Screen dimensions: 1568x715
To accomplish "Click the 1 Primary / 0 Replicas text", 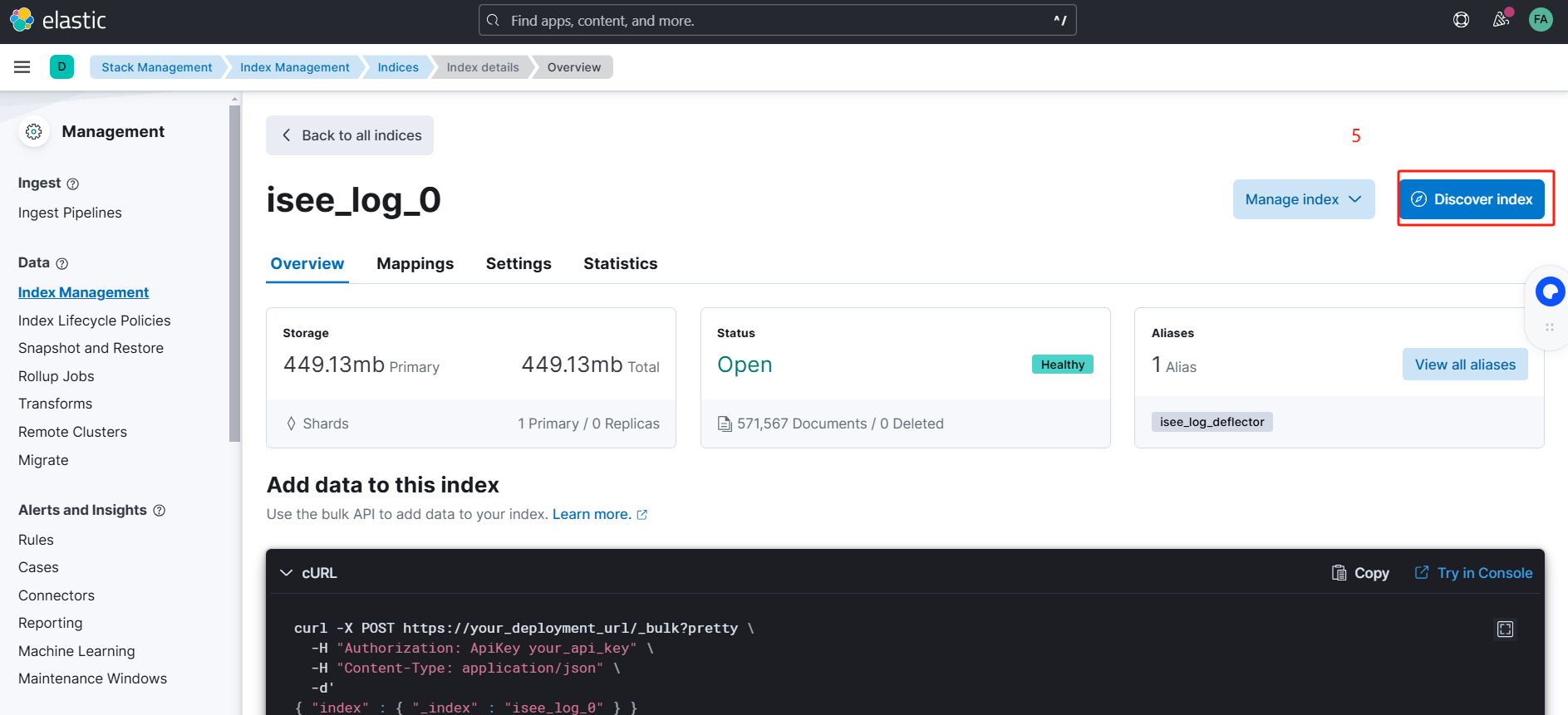I will coord(588,424).
